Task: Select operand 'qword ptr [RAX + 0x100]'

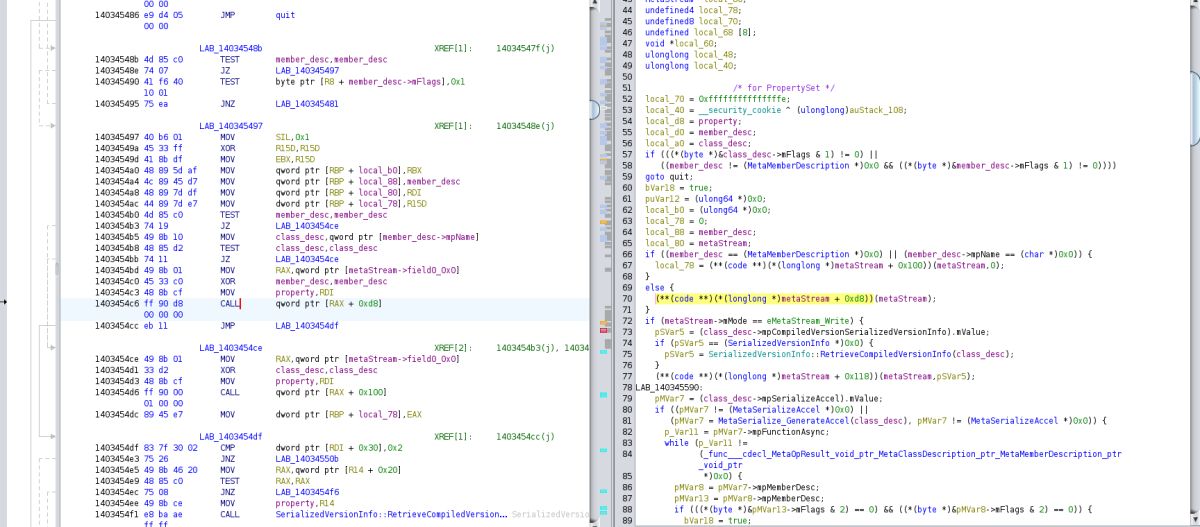Action: tap(329, 391)
